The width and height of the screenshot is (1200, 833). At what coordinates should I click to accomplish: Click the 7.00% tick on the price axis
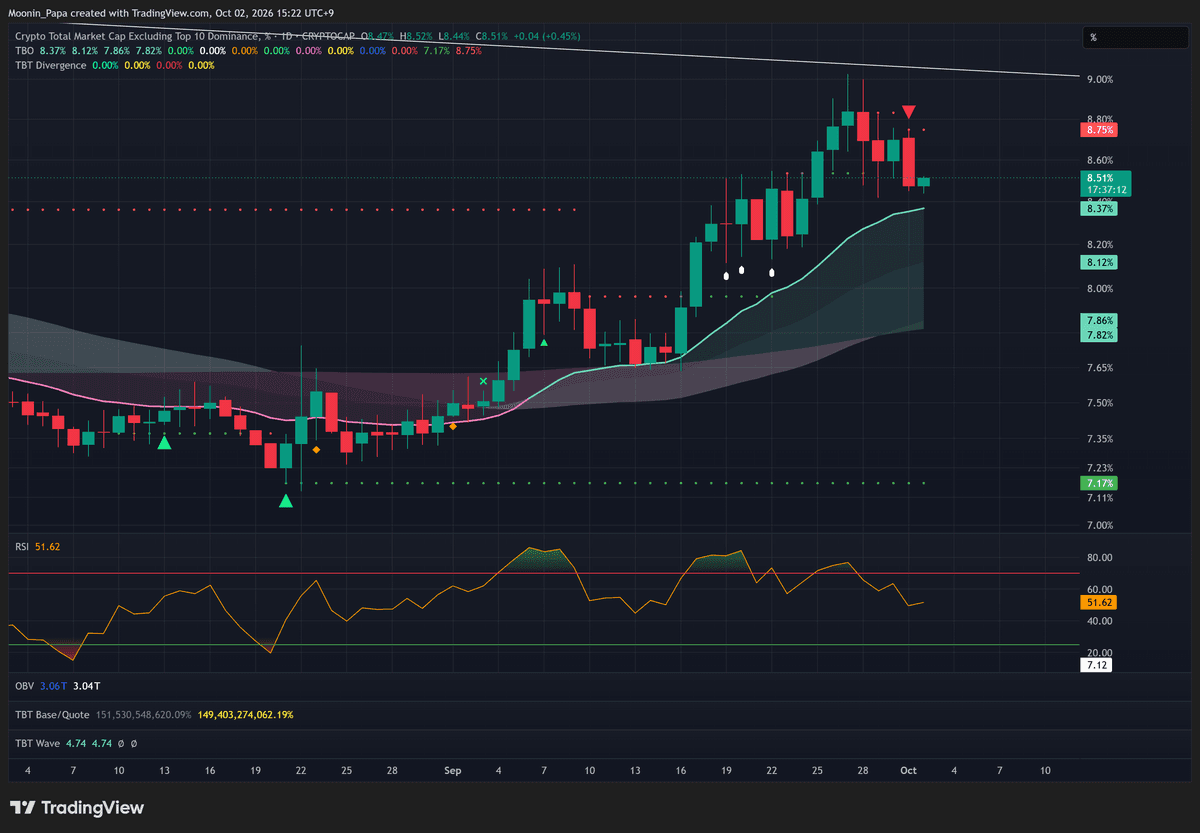(x=1100, y=525)
